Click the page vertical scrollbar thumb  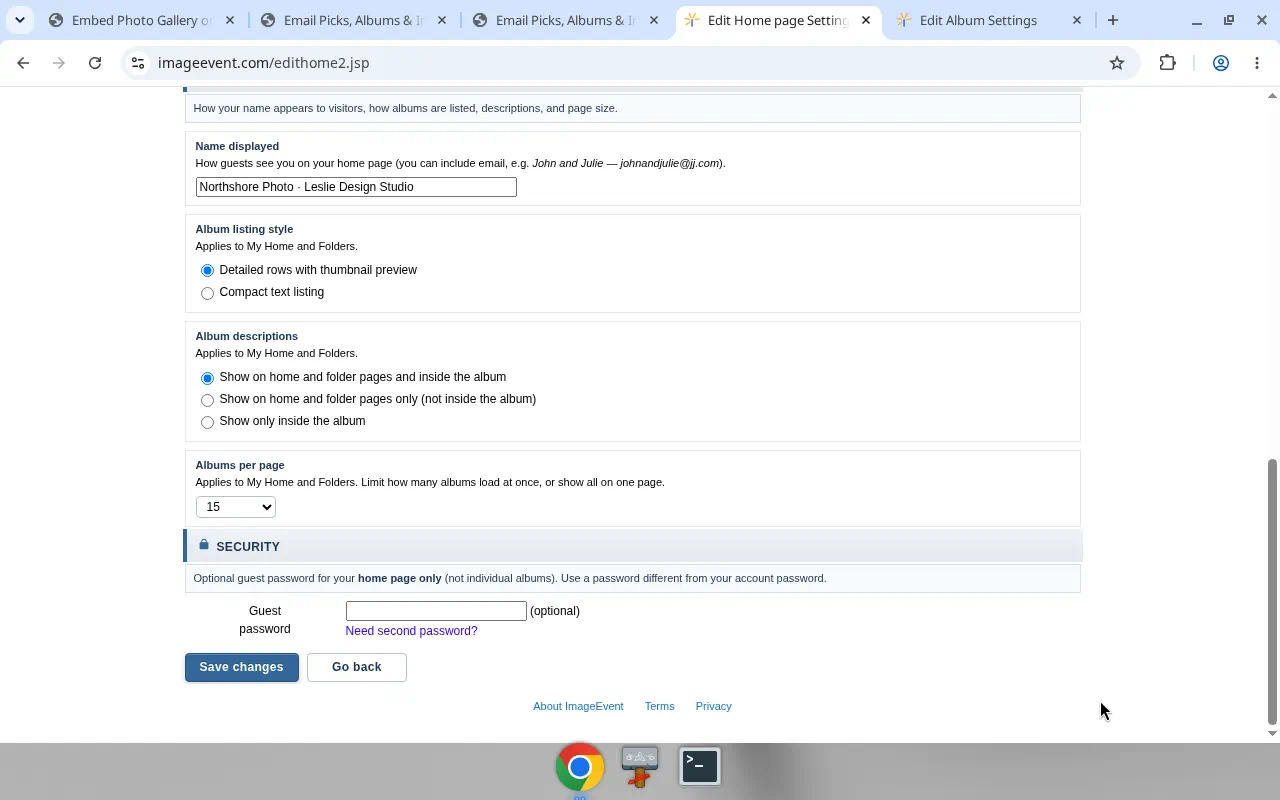point(1272,592)
